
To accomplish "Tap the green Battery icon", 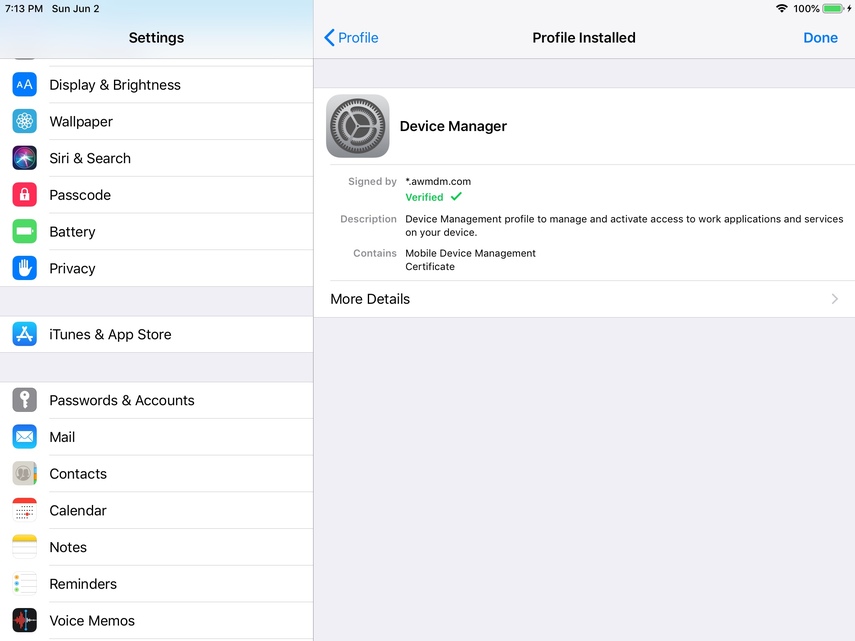I will pos(25,232).
